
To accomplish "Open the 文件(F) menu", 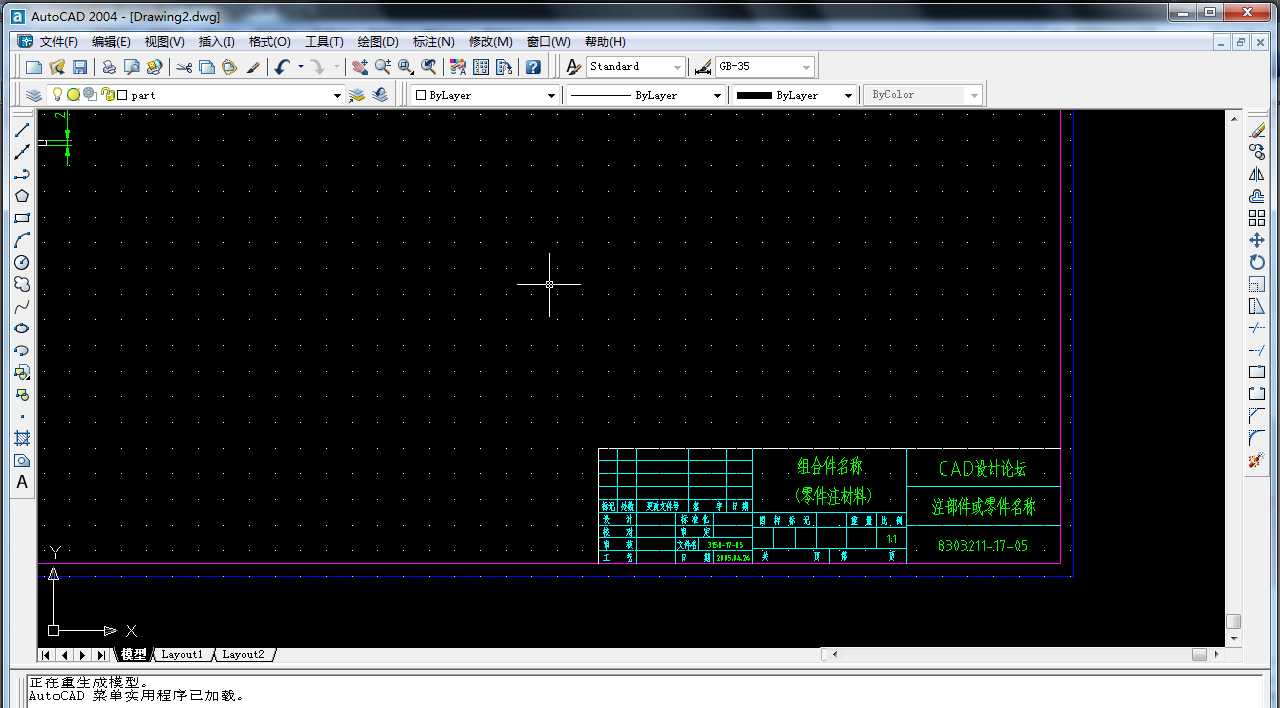I will [59, 42].
